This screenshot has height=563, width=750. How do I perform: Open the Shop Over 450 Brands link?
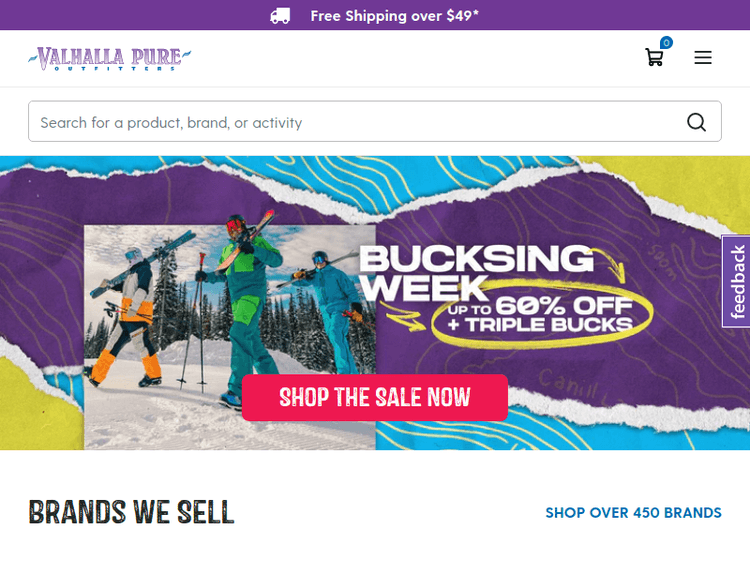(x=633, y=513)
